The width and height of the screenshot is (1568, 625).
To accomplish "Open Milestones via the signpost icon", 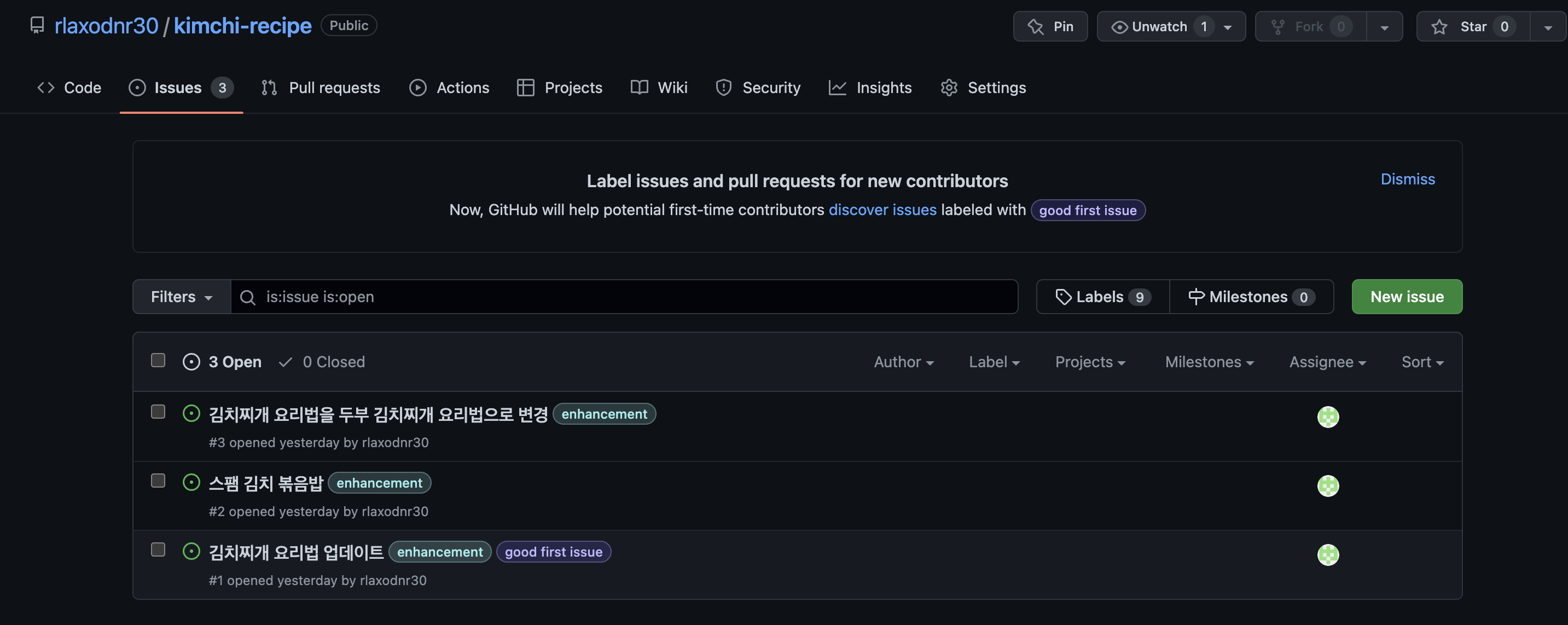I will pyautogui.click(x=1195, y=297).
